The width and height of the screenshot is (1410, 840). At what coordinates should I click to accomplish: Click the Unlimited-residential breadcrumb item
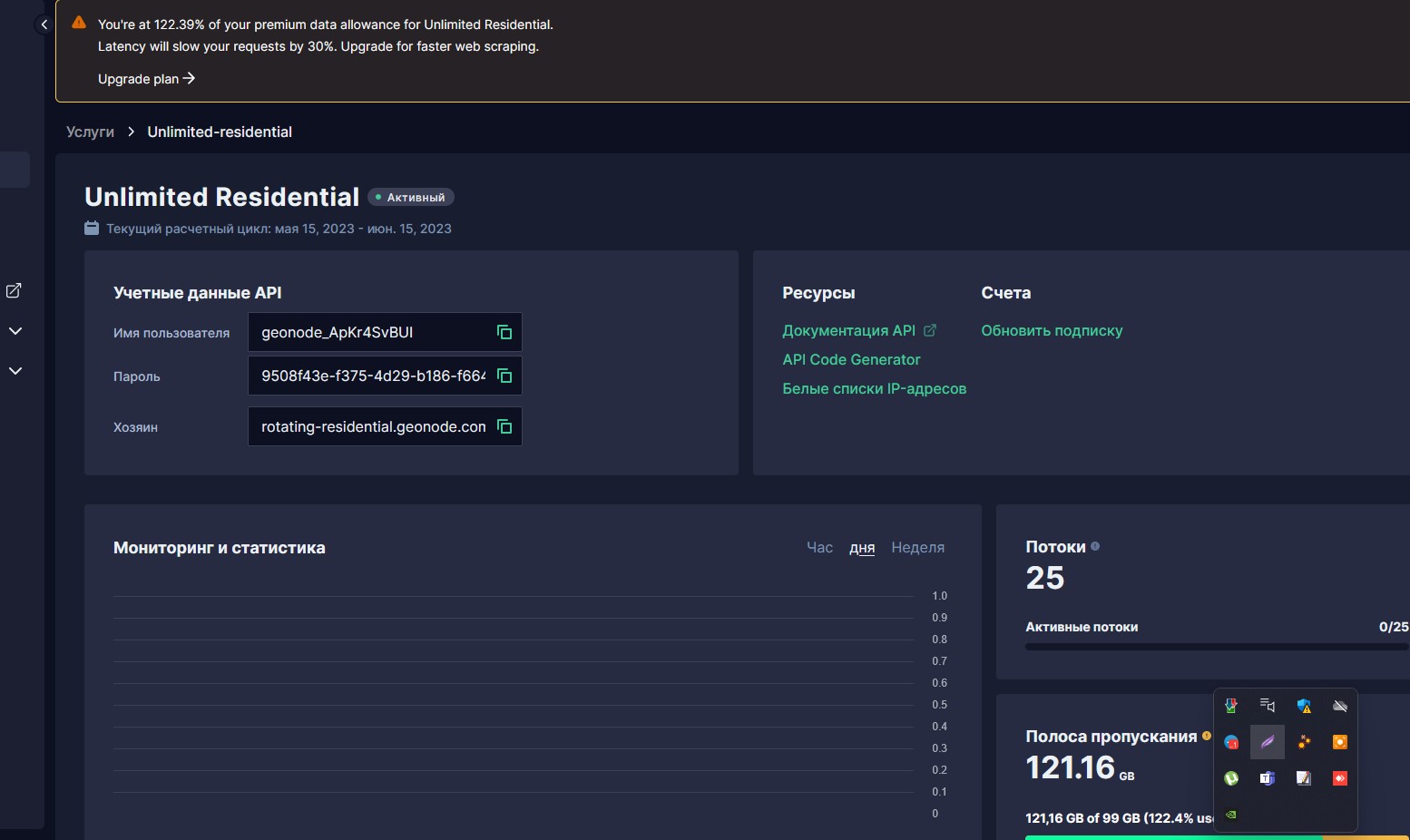(x=220, y=132)
